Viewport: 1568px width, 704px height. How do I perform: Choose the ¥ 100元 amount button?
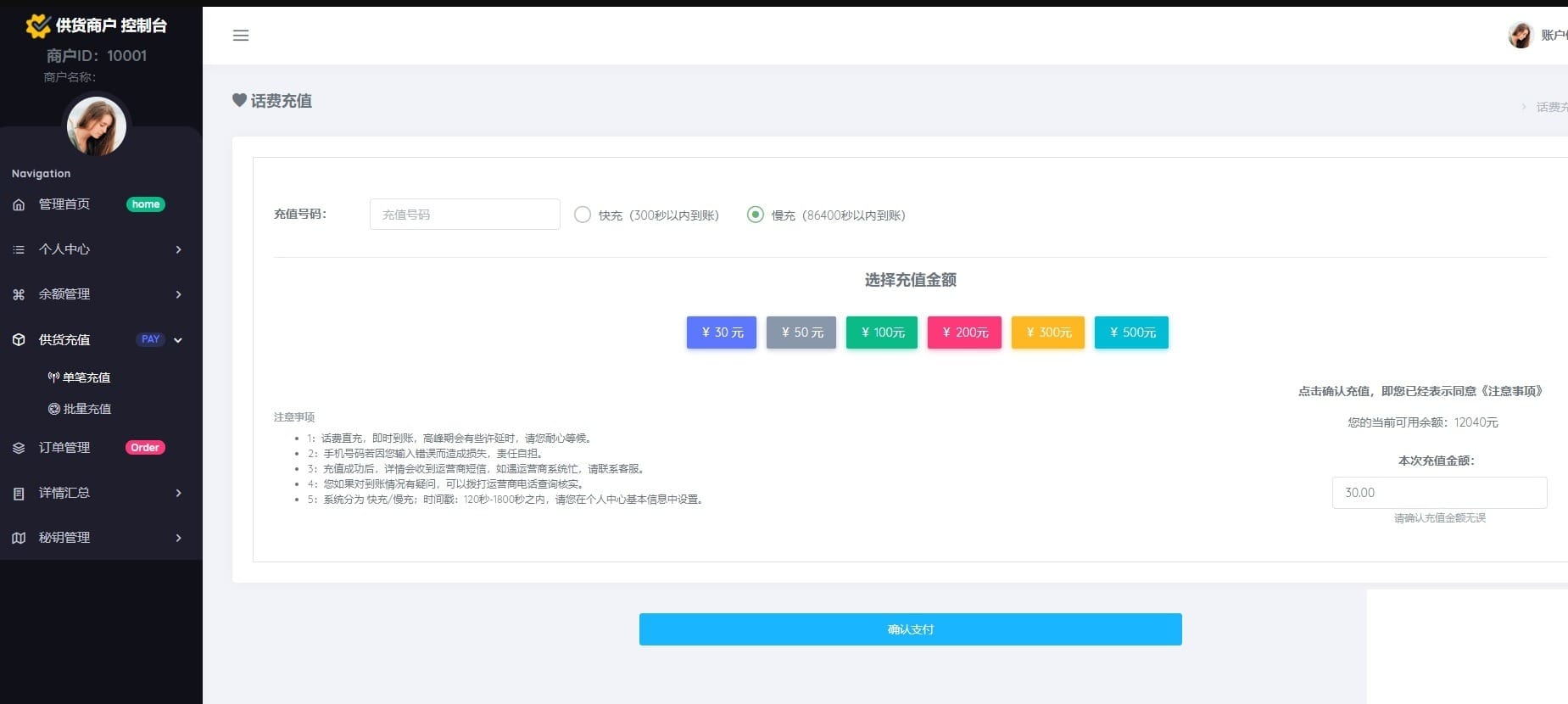pos(882,332)
